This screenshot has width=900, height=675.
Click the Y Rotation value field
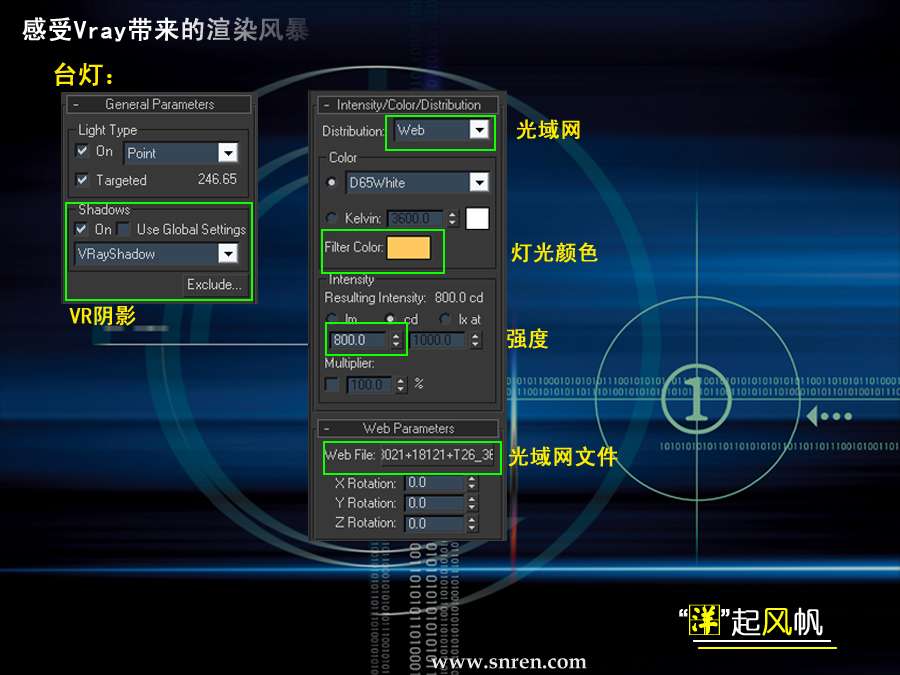coord(434,503)
